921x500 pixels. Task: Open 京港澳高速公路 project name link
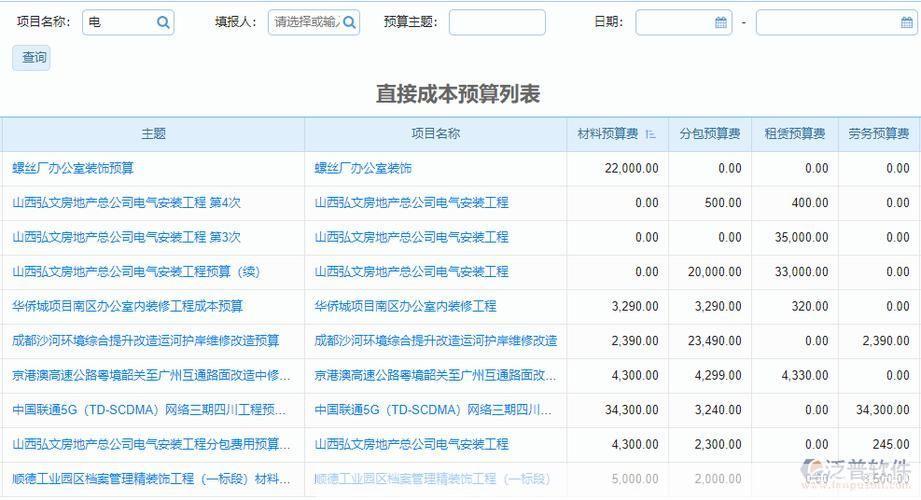tap(435, 375)
